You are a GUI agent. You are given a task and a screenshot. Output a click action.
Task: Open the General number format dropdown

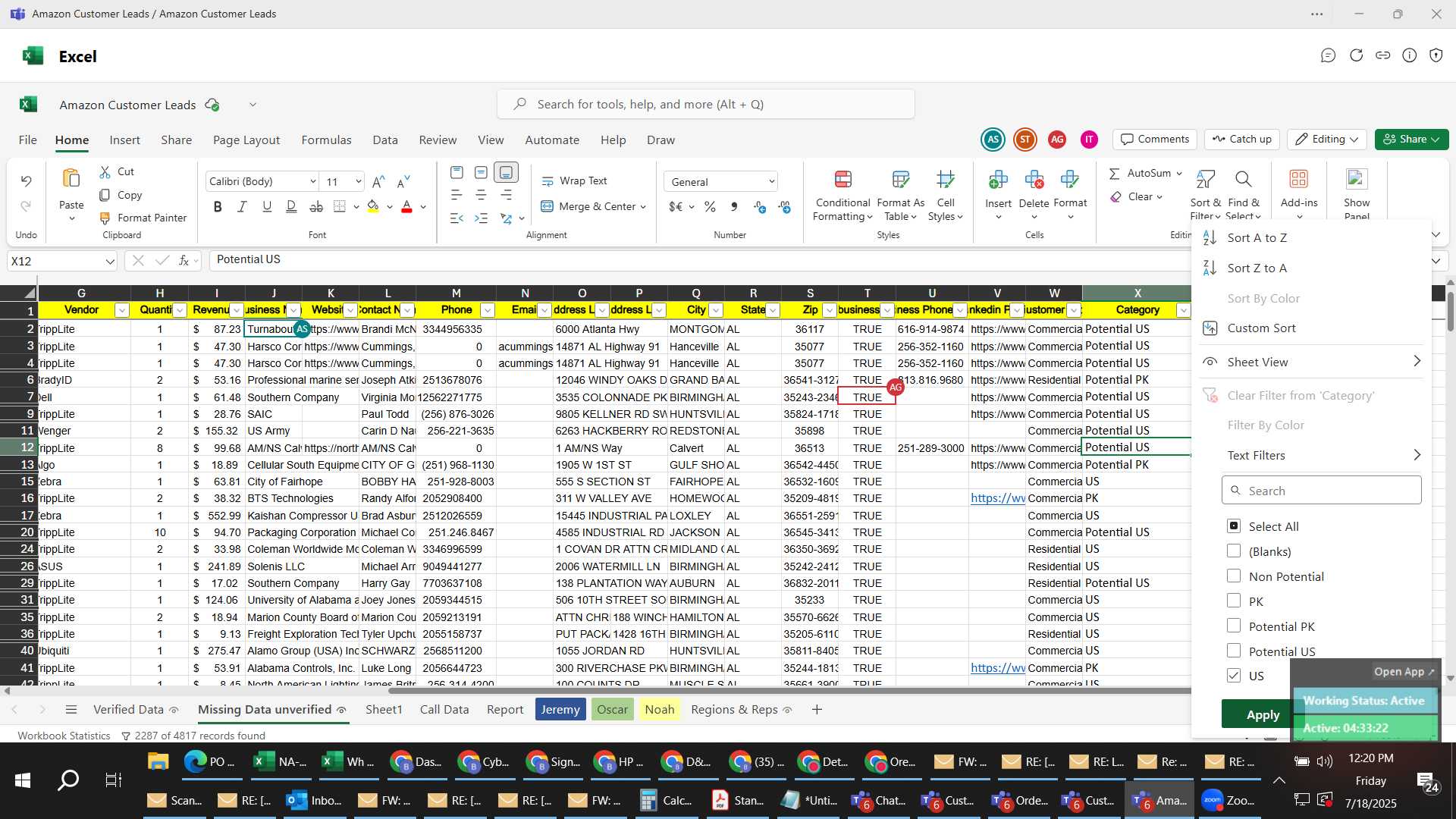pos(771,182)
